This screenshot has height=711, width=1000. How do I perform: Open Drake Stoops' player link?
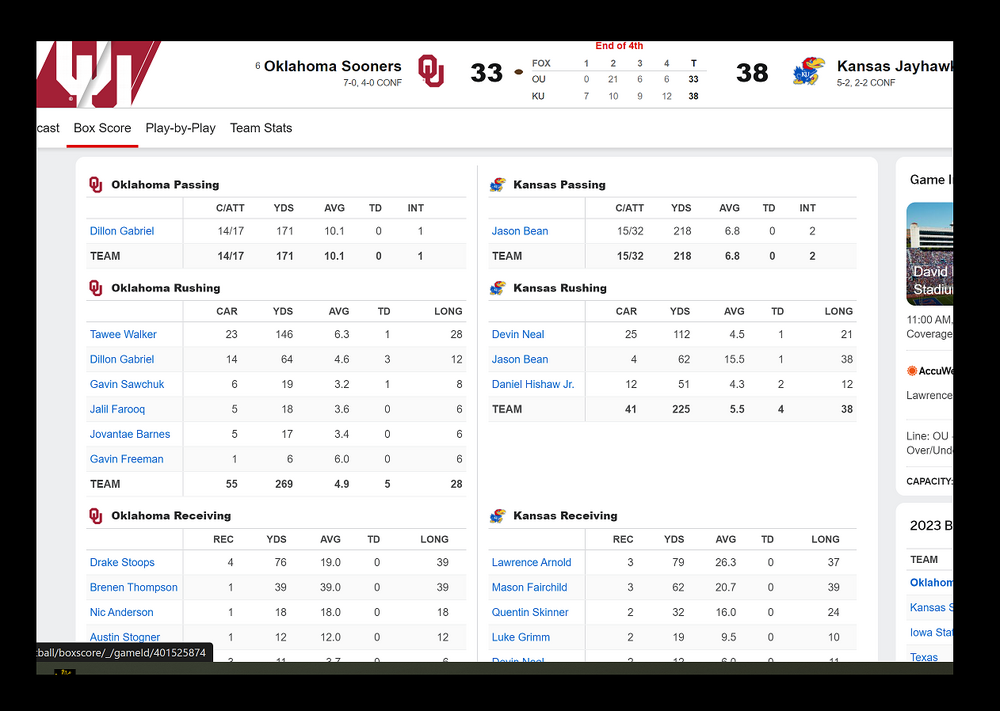(120, 562)
